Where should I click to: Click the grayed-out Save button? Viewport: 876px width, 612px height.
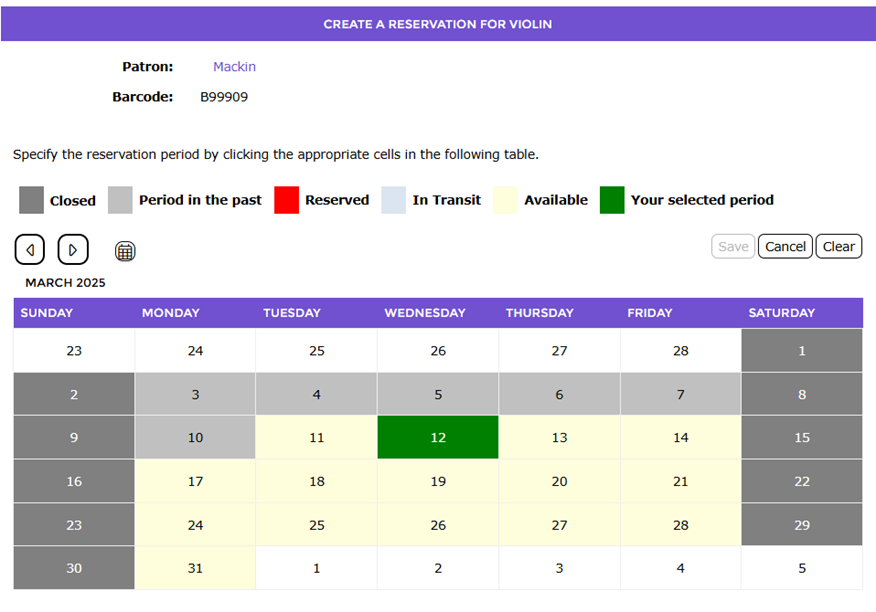(x=733, y=246)
